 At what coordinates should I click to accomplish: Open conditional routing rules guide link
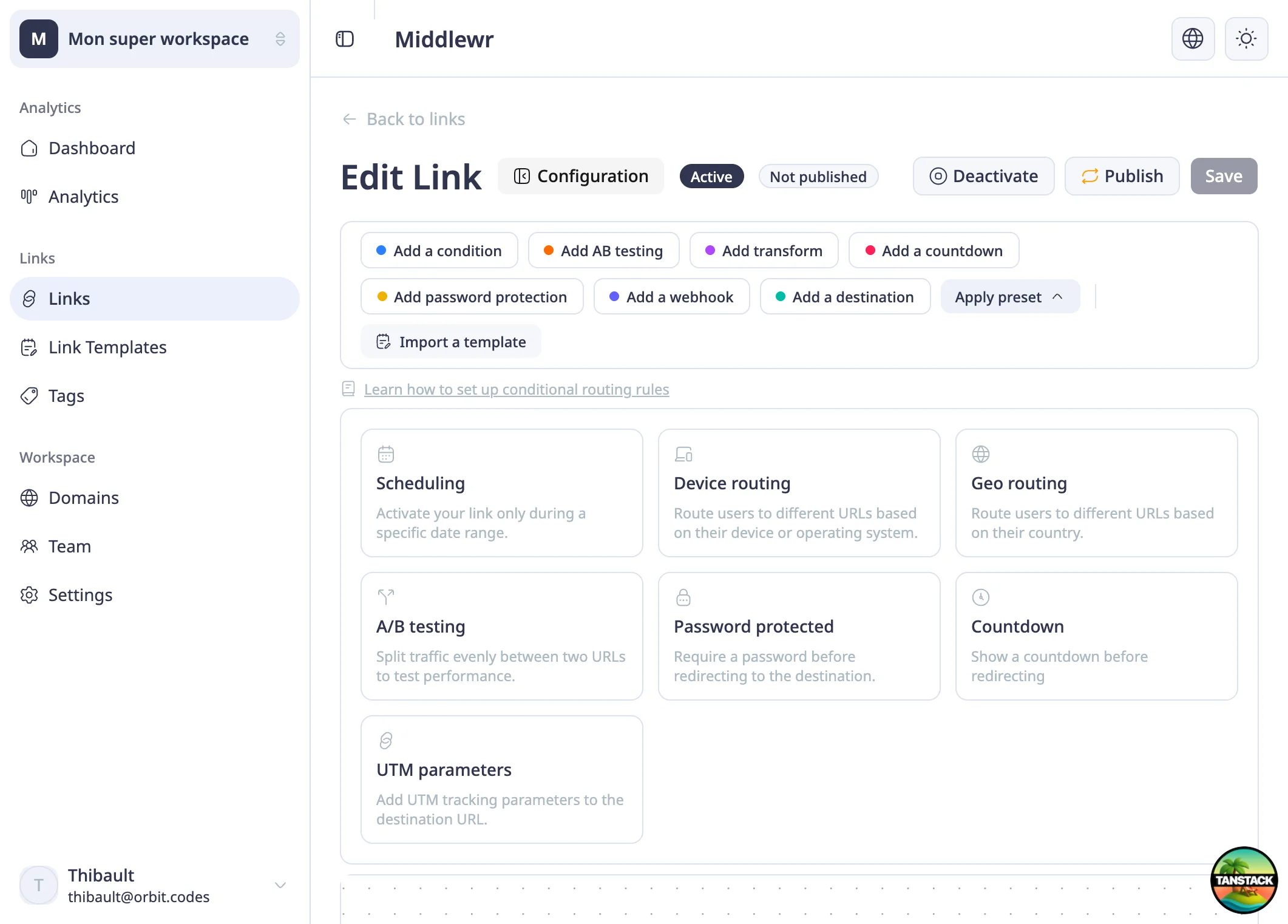pos(517,389)
